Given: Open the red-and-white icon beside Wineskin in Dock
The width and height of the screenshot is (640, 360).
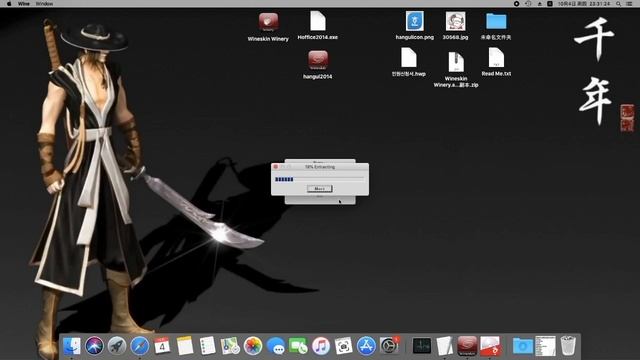Looking at the screenshot, I should coord(490,346).
